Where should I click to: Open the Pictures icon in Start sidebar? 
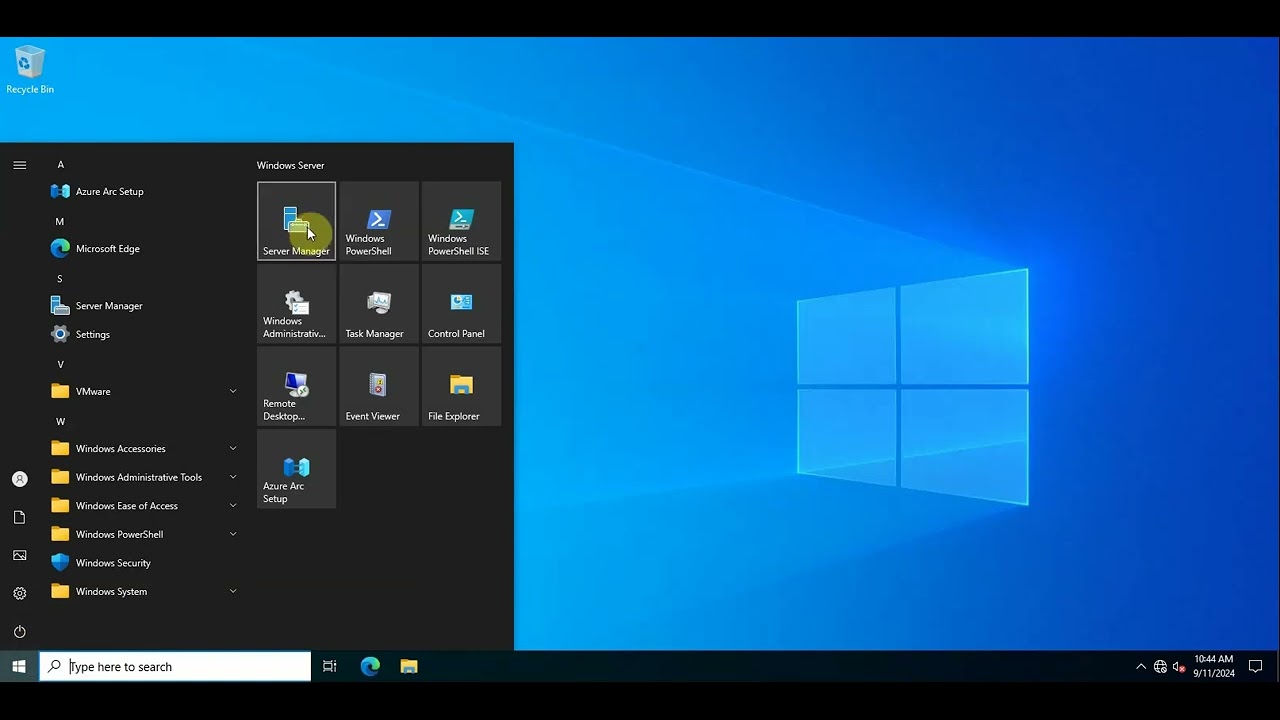click(20, 555)
